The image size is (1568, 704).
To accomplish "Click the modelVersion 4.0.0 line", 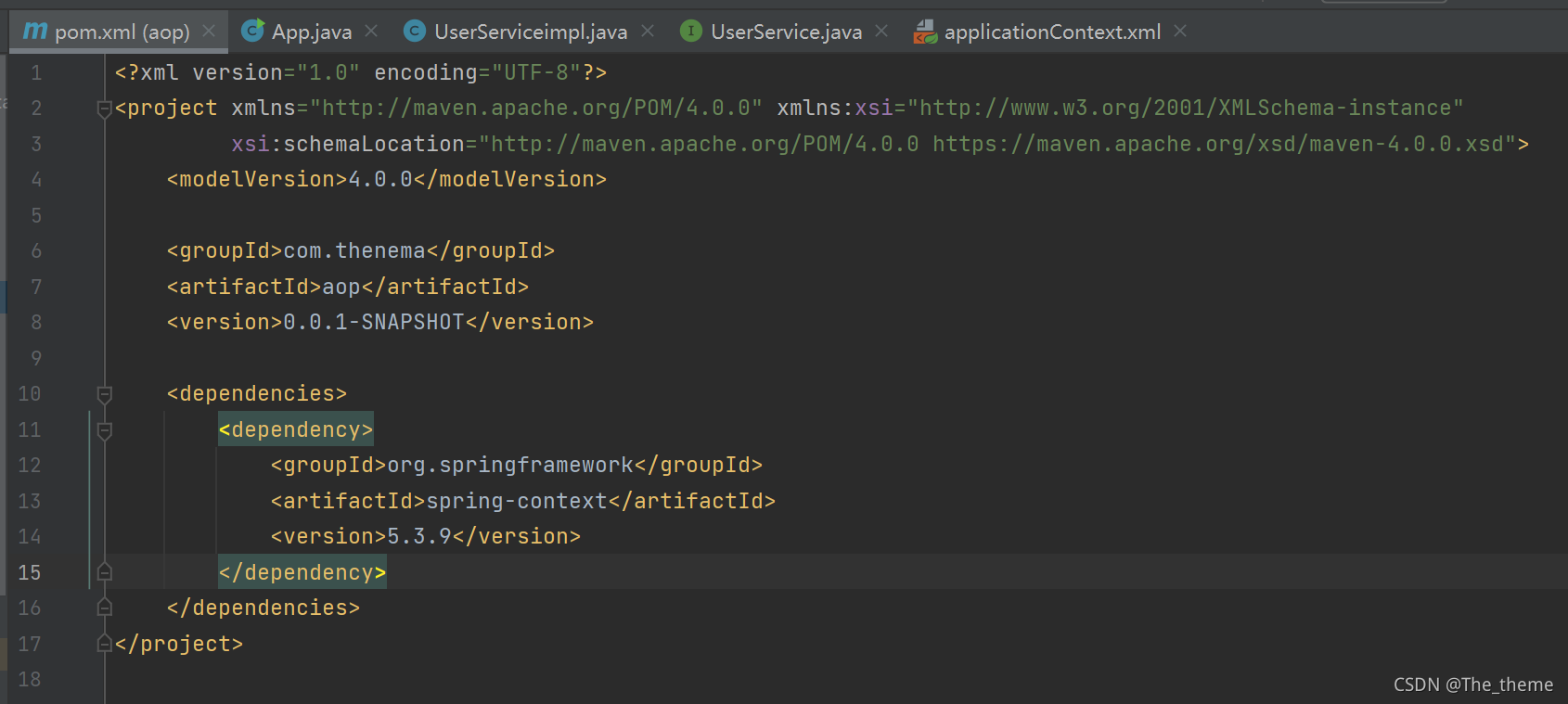I will [387, 180].
